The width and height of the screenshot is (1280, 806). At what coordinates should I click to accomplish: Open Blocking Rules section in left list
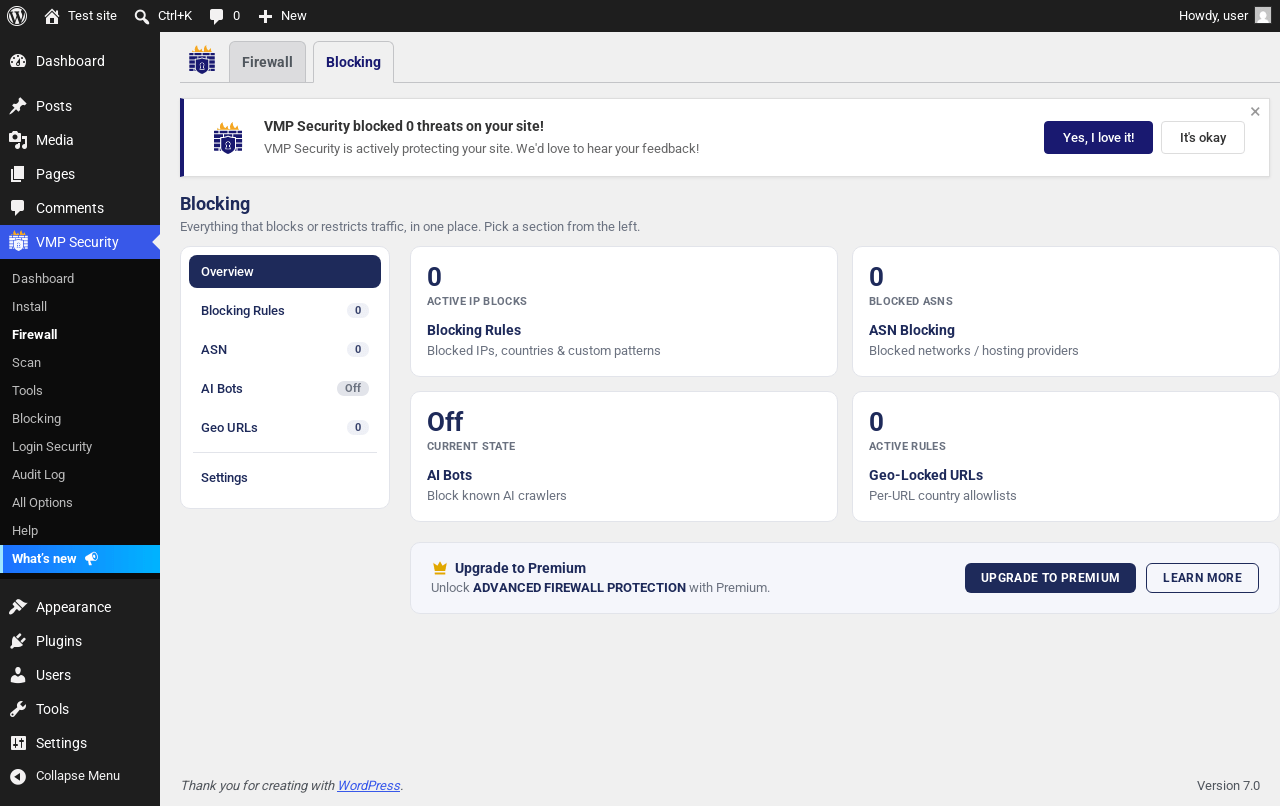(x=285, y=310)
